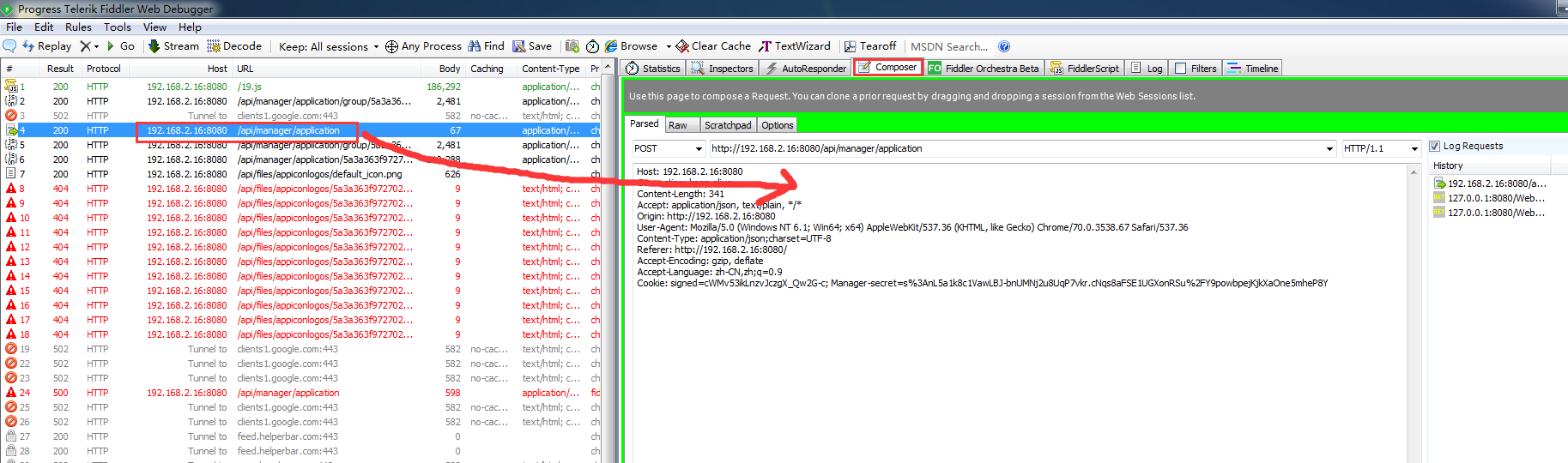Switch to the AutoResponder tab
The width and height of the screenshot is (1568, 463).
click(x=805, y=69)
